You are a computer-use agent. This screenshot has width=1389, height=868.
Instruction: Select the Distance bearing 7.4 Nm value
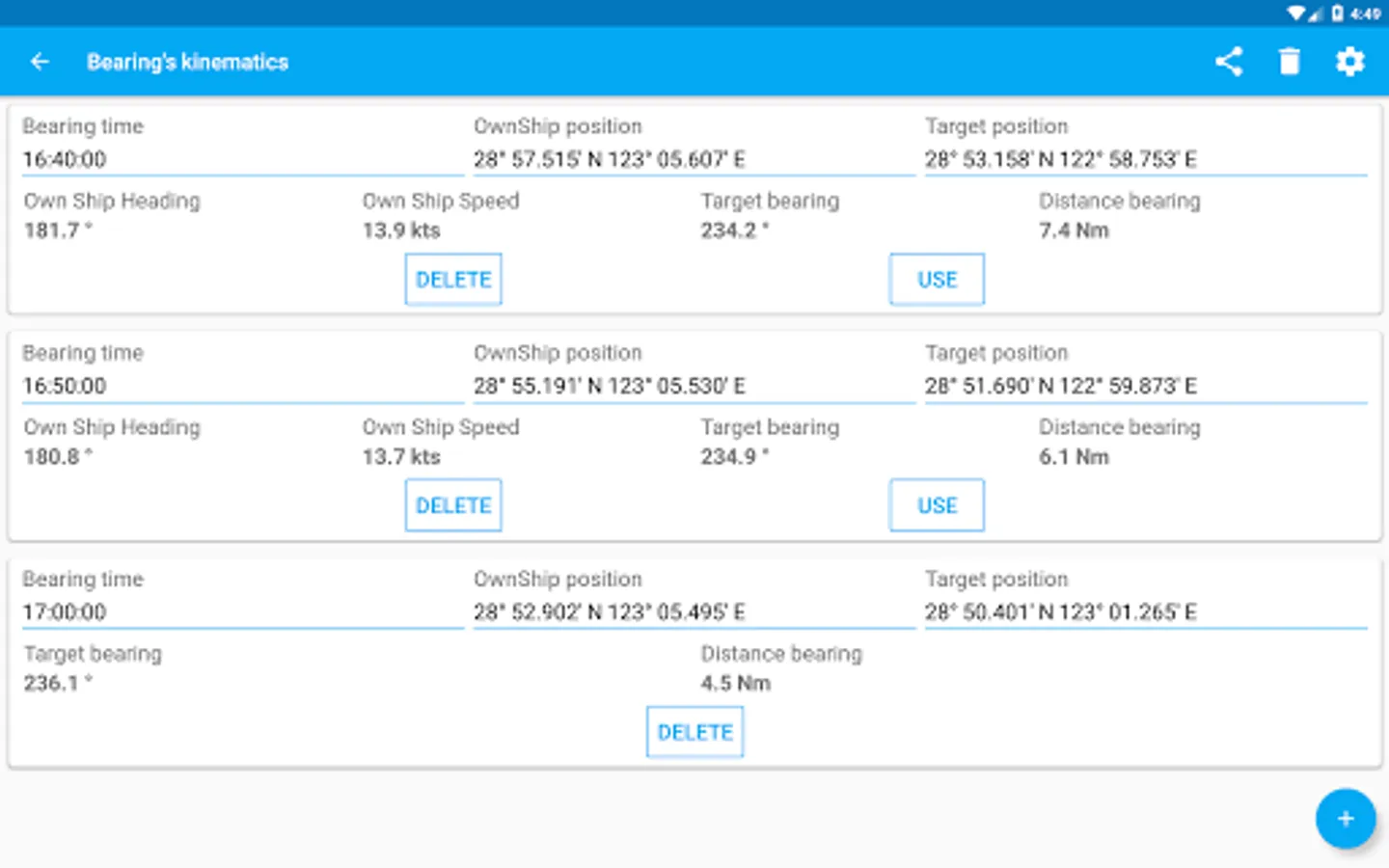(x=1074, y=231)
